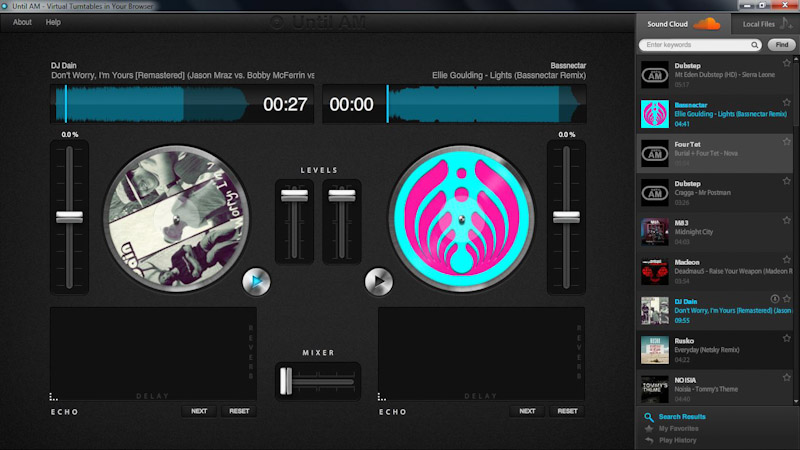This screenshot has height=450, width=800.
Task: Click the 'Midnight City' track title
Action: coord(694,232)
